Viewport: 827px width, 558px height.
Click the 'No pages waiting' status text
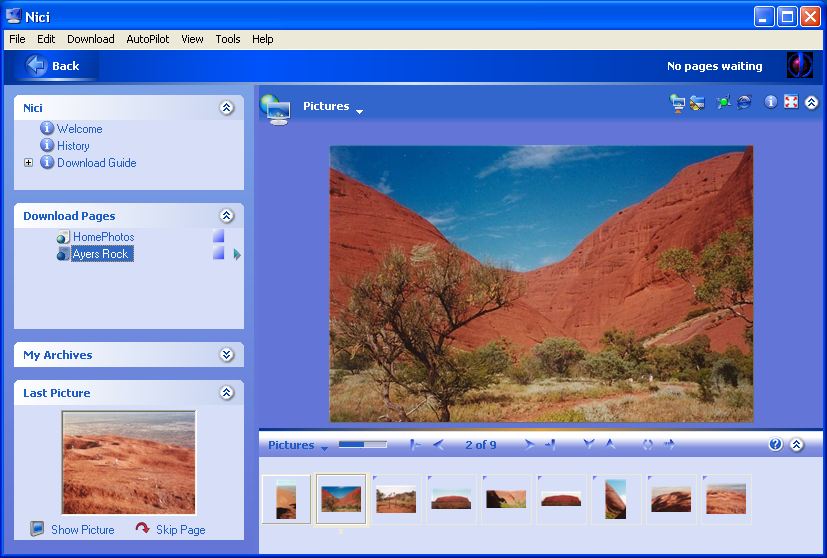coord(715,66)
